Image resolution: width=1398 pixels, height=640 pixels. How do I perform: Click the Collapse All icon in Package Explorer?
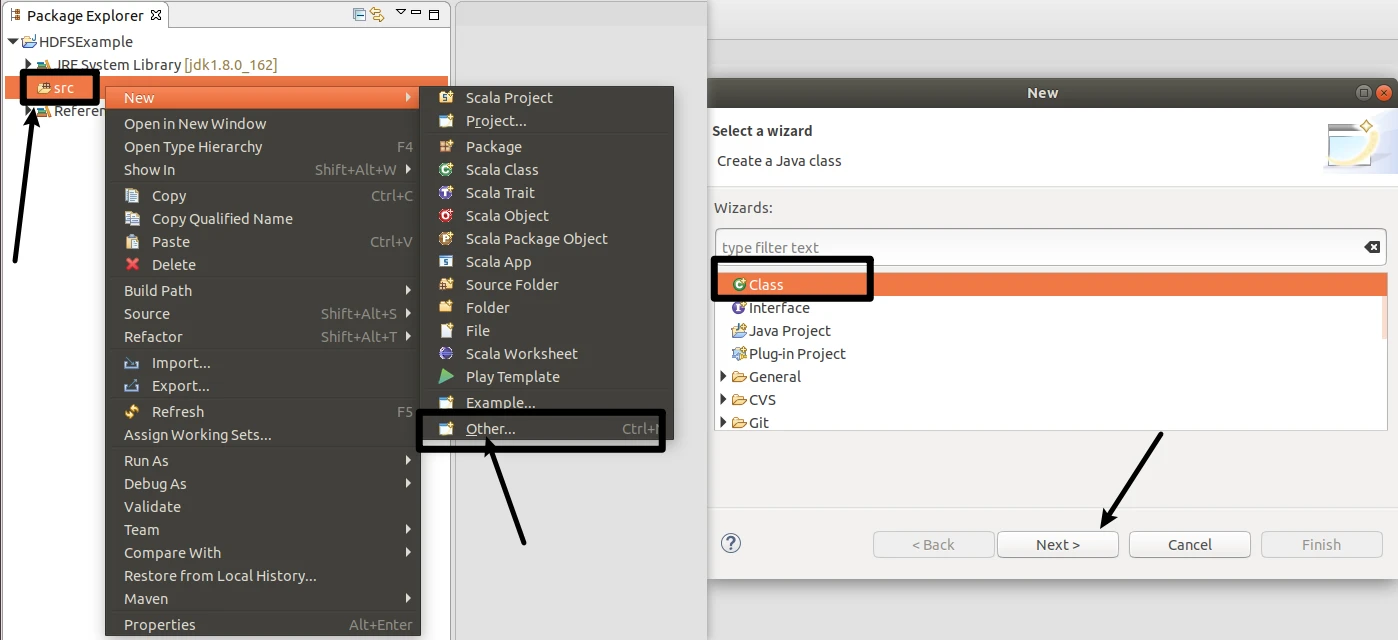360,14
